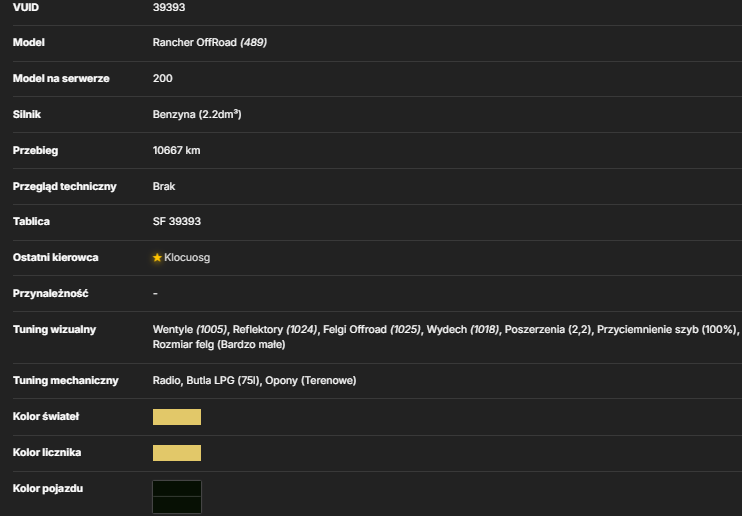The width and height of the screenshot is (742, 516).
Task: Click Opony (Terenowe) entry
Action: point(310,381)
